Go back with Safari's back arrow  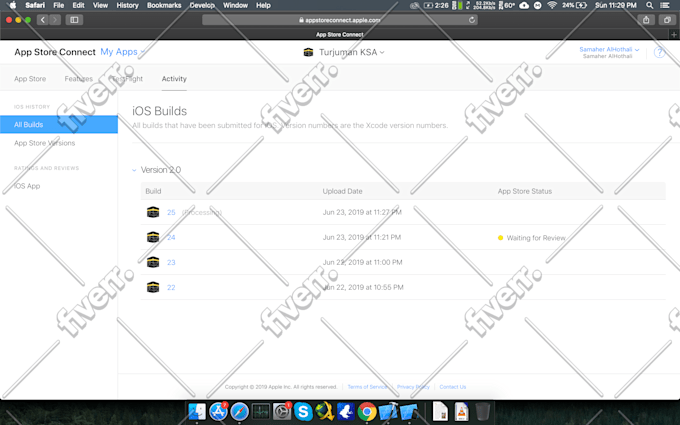pyautogui.click(x=42, y=20)
